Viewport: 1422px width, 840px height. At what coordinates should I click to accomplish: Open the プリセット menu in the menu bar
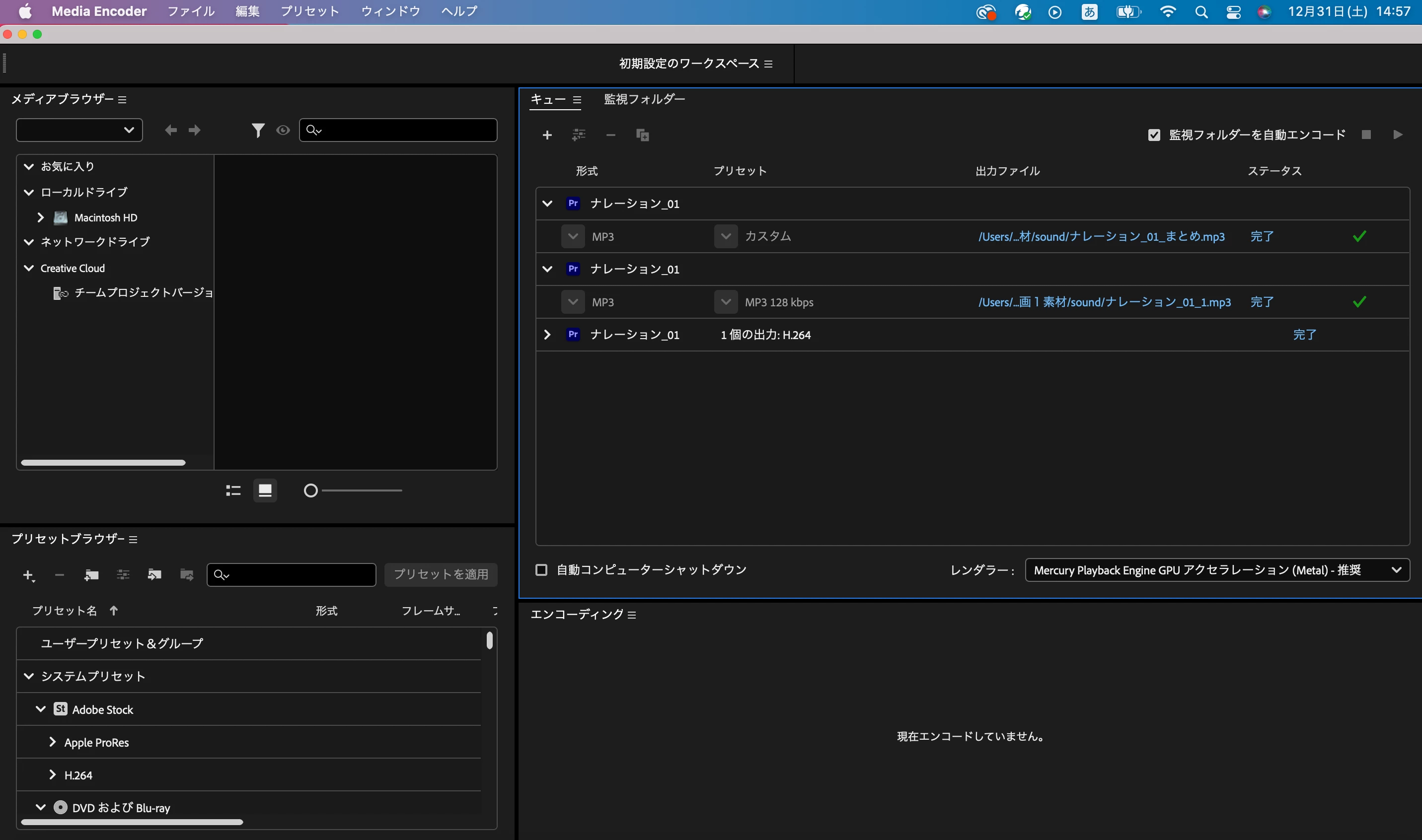[309, 11]
